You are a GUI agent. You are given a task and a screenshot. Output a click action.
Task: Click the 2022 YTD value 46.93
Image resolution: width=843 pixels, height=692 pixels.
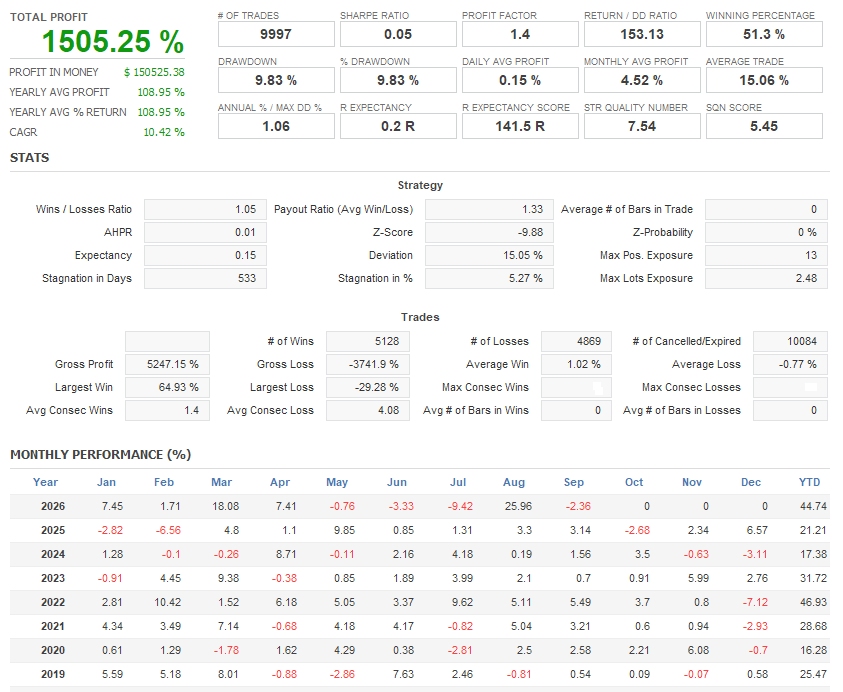813,602
